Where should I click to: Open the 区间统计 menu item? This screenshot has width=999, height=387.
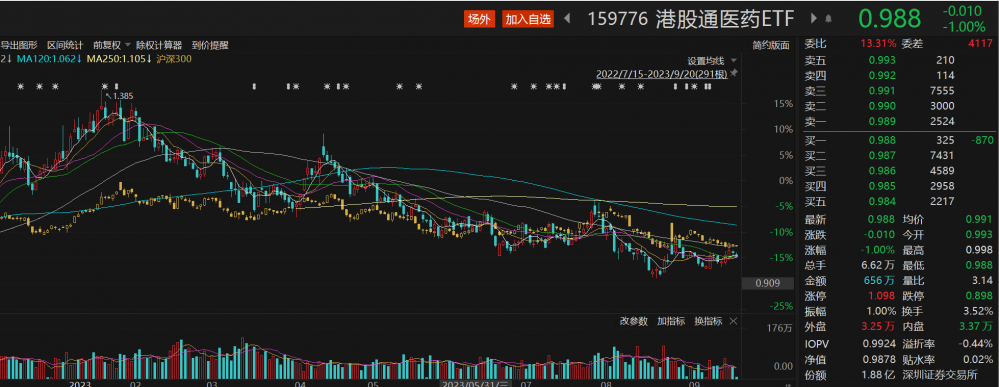(65, 45)
